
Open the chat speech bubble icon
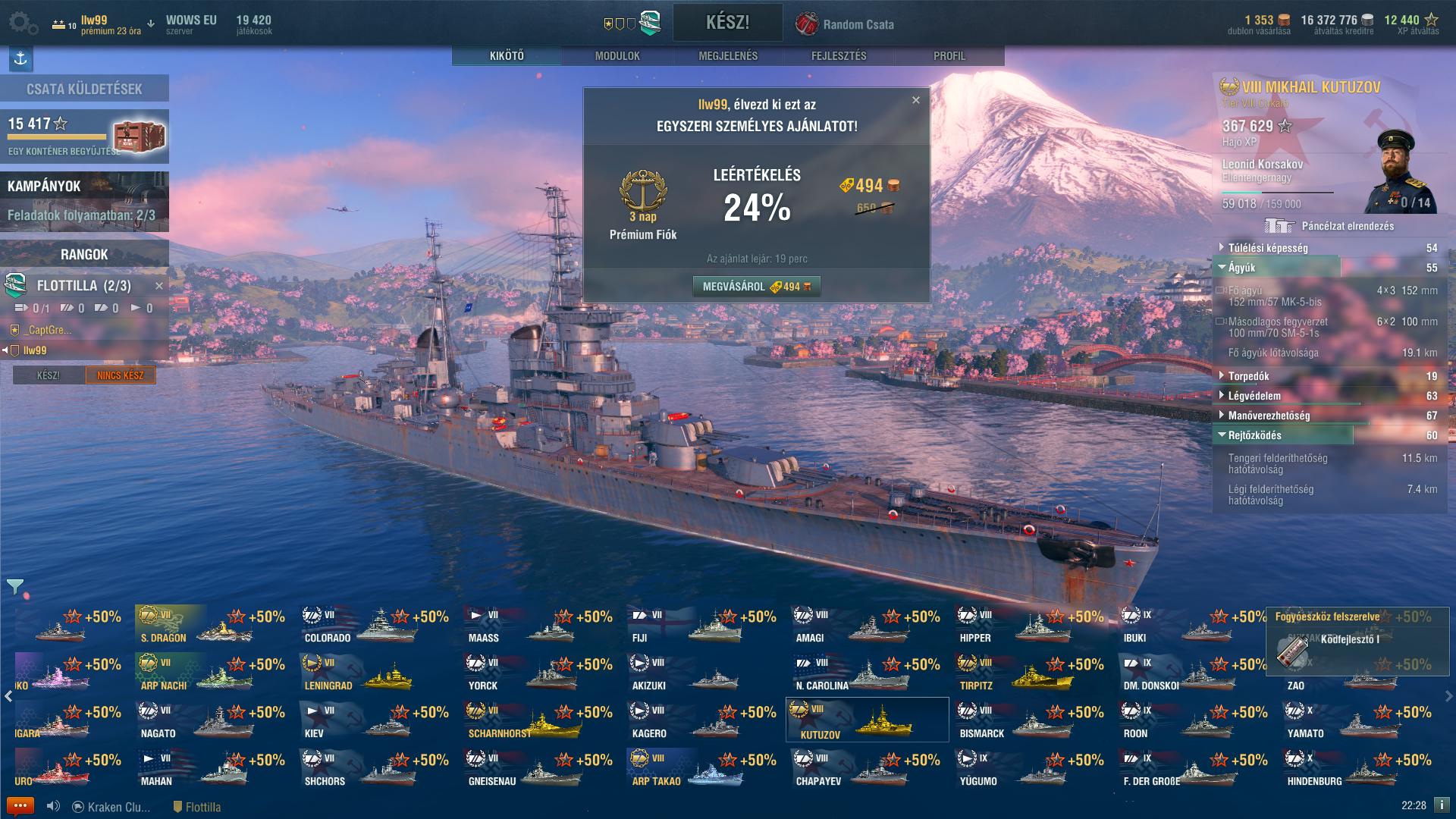tap(20, 806)
